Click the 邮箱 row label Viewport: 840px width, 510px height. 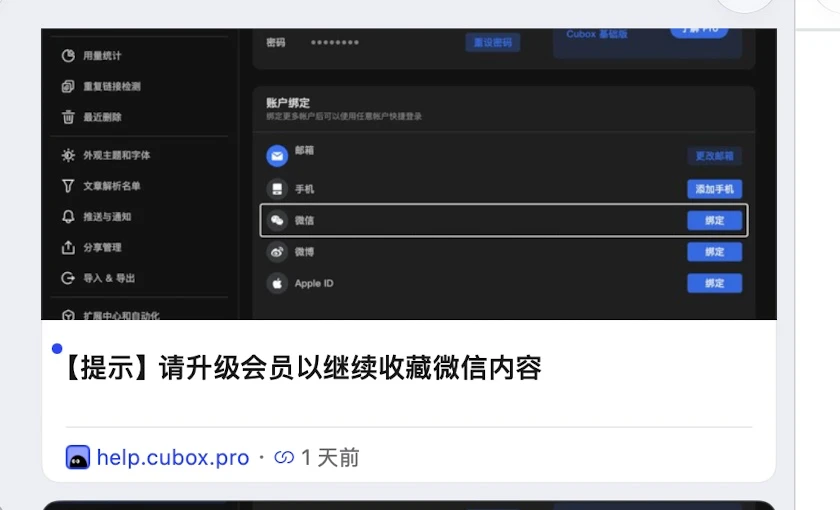(x=304, y=151)
